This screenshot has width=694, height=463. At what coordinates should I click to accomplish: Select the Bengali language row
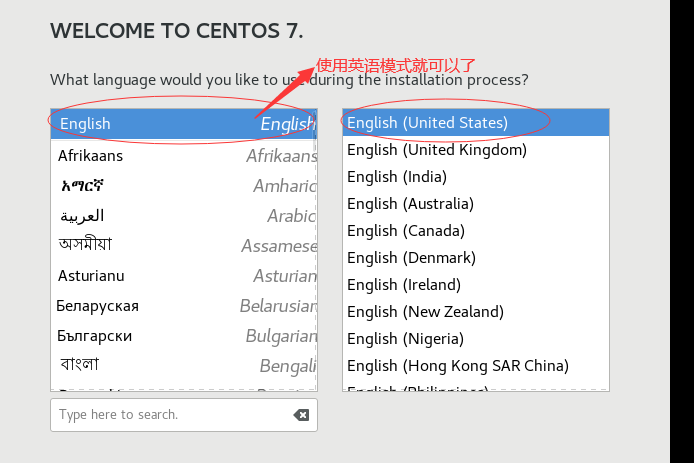click(184, 366)
